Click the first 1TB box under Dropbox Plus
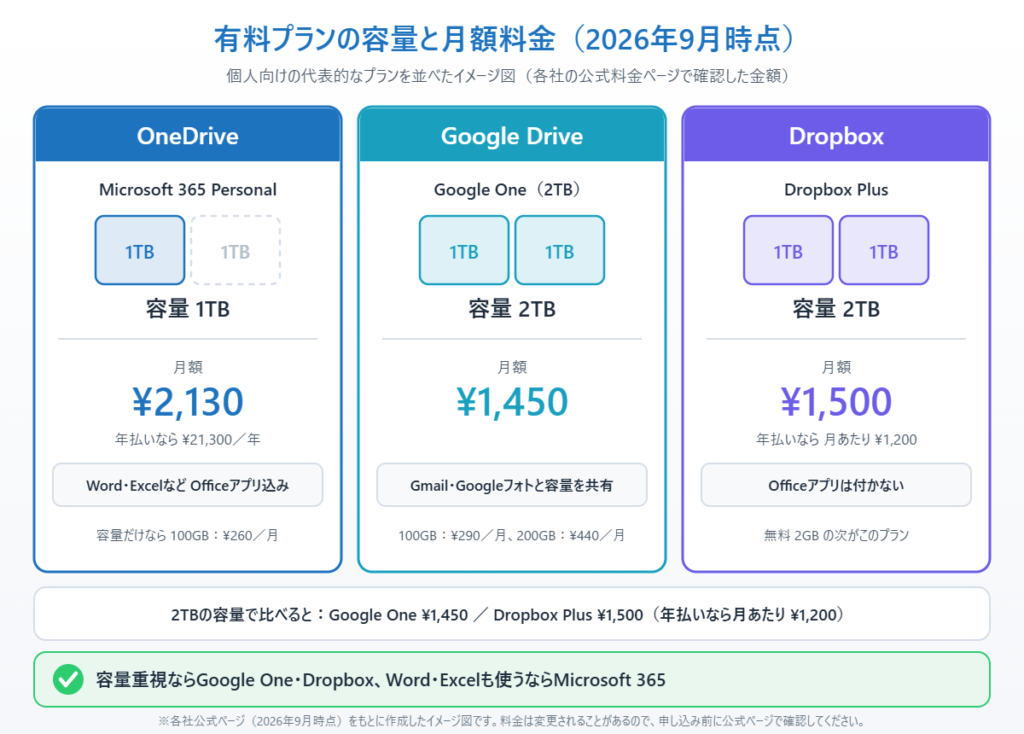The image size is (1024, 734). click(788, 251)
